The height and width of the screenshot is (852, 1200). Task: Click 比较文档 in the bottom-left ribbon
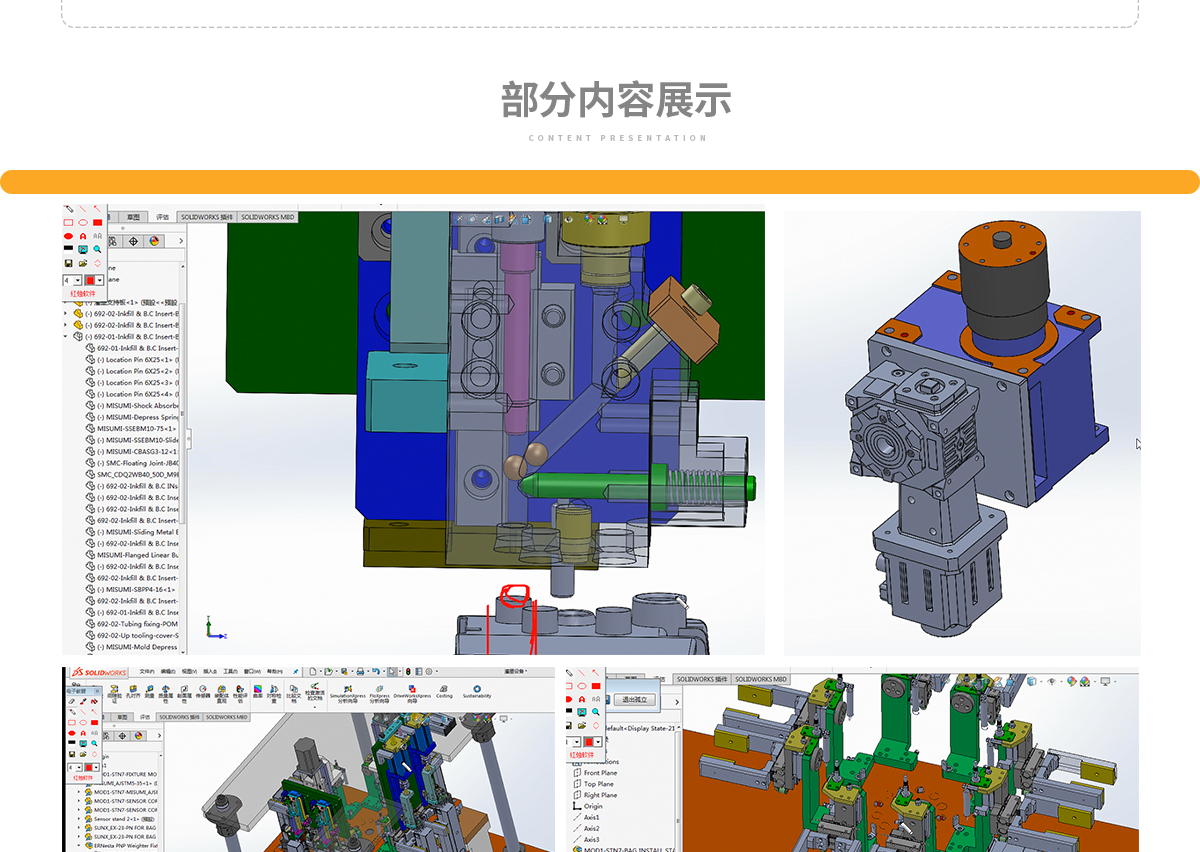pos(293,693)
